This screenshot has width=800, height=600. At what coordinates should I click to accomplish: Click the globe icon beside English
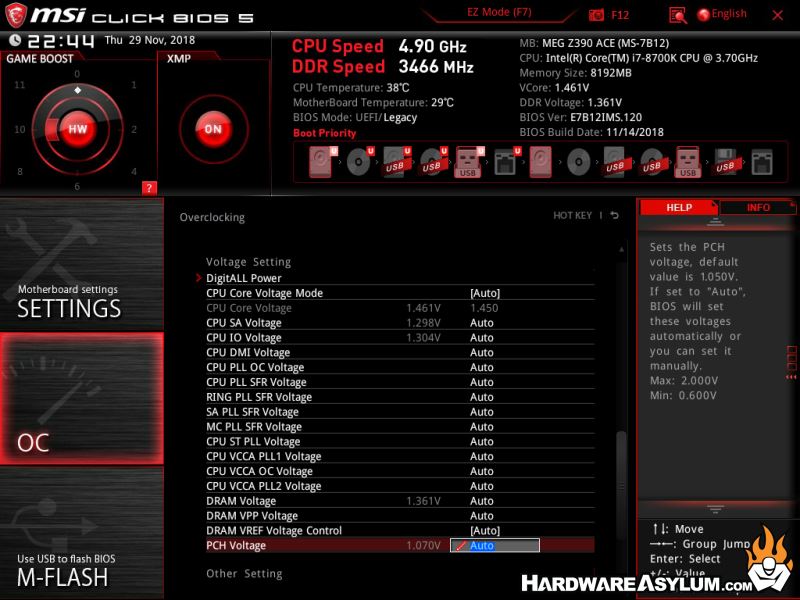(703, 14)
